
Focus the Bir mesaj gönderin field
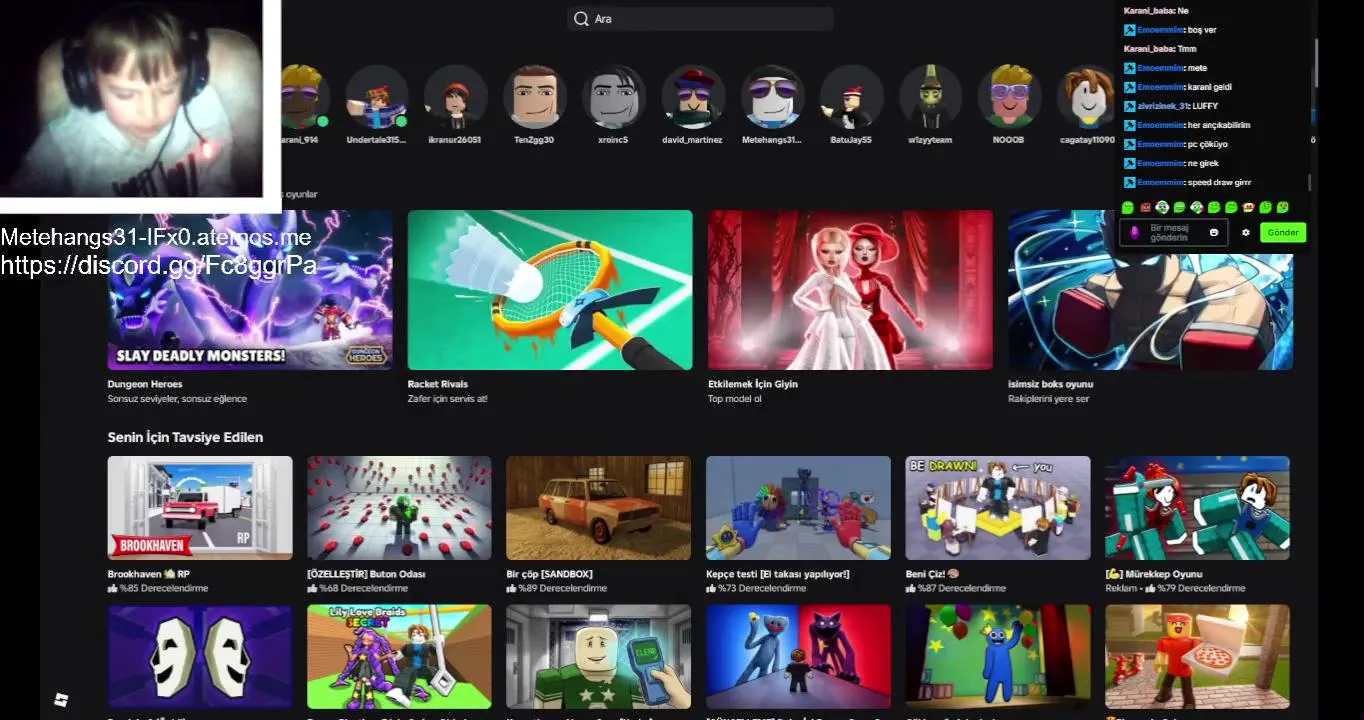[1173, 232]
